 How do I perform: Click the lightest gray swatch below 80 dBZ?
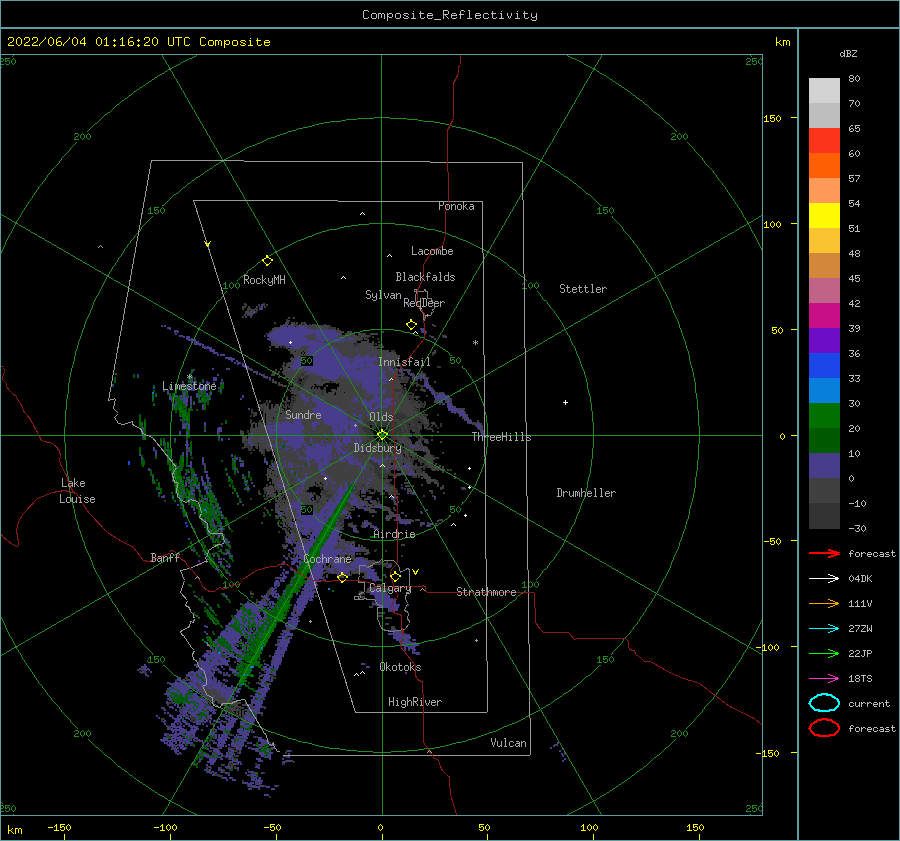coord(824,90)
